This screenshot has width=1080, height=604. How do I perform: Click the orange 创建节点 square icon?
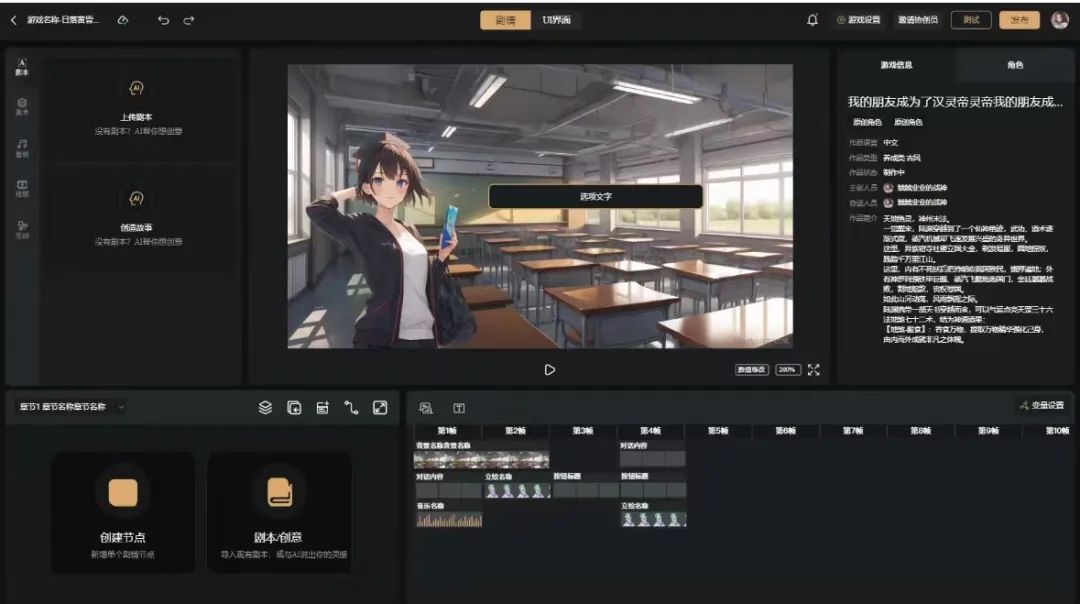(x=123, y=492)
